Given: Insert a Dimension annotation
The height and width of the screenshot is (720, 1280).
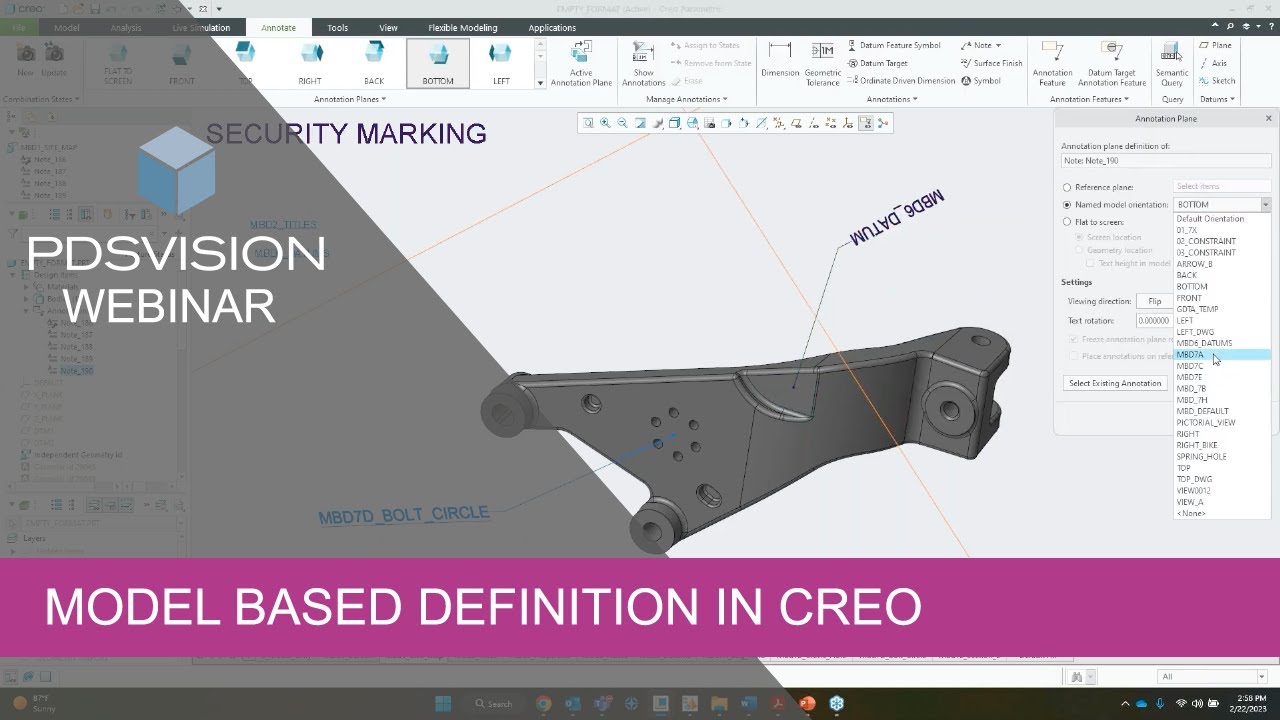Looking at the screenshot, I should pos(780,60).
